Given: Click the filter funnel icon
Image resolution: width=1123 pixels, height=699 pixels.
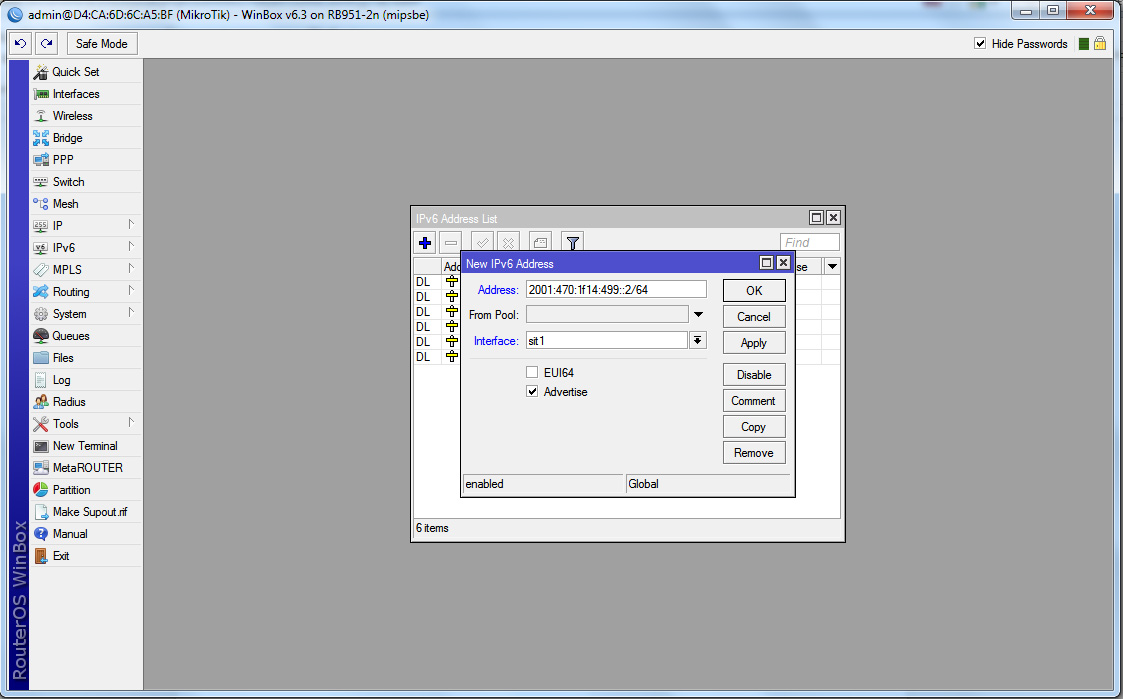Looking at the screenshot, I should coord(572,242).
